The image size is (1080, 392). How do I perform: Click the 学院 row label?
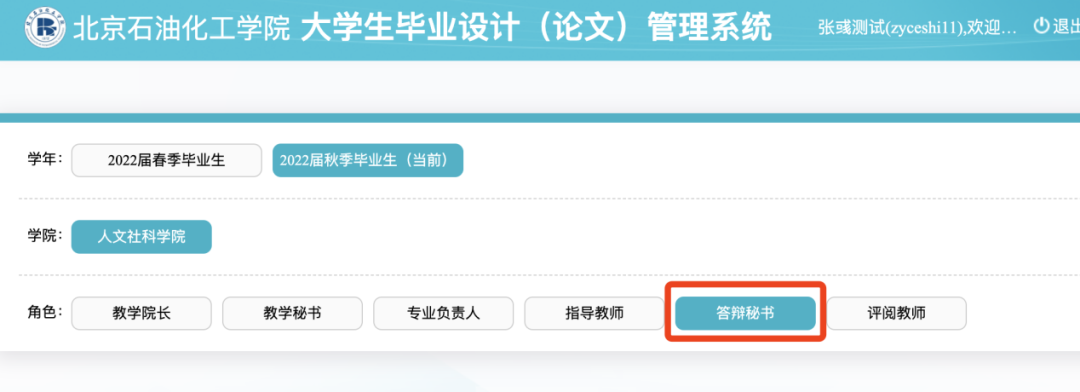[45, 236]
